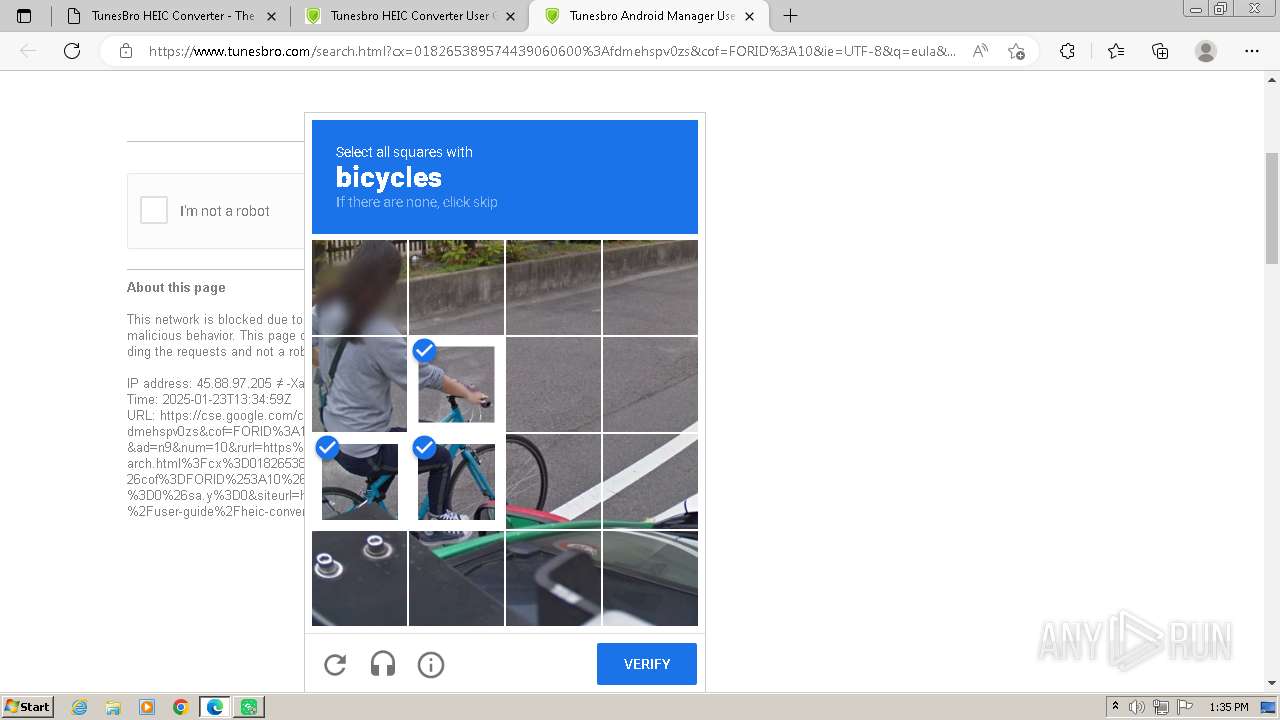Open the tab actions menu icon
Image resolution: width=1280 pixels, height=720 pixels.
click(24, 16)
